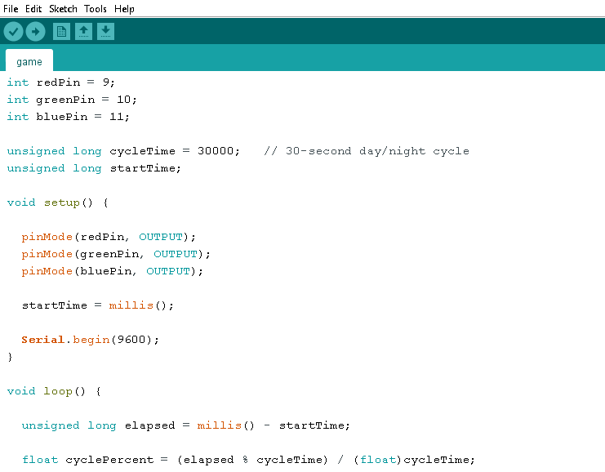Select the game sketch tab
Viewport: 605px width, 472px height.
[29, 61]
